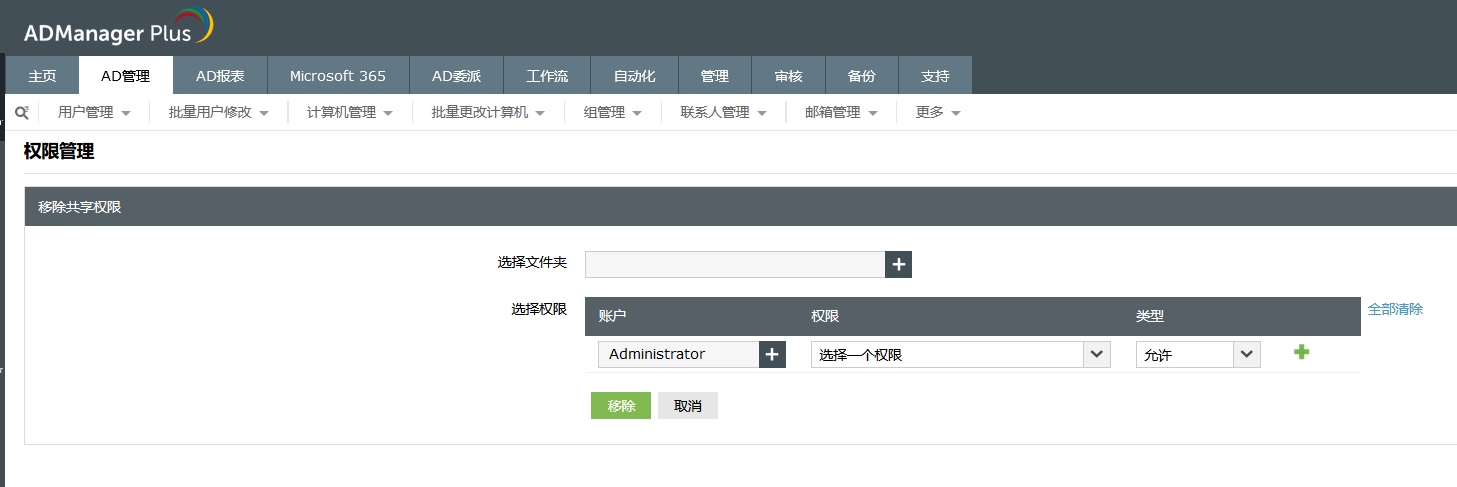Open 选择一个权限 permission dropdown
Viewport: 1457px width, 487px height.
961,354
